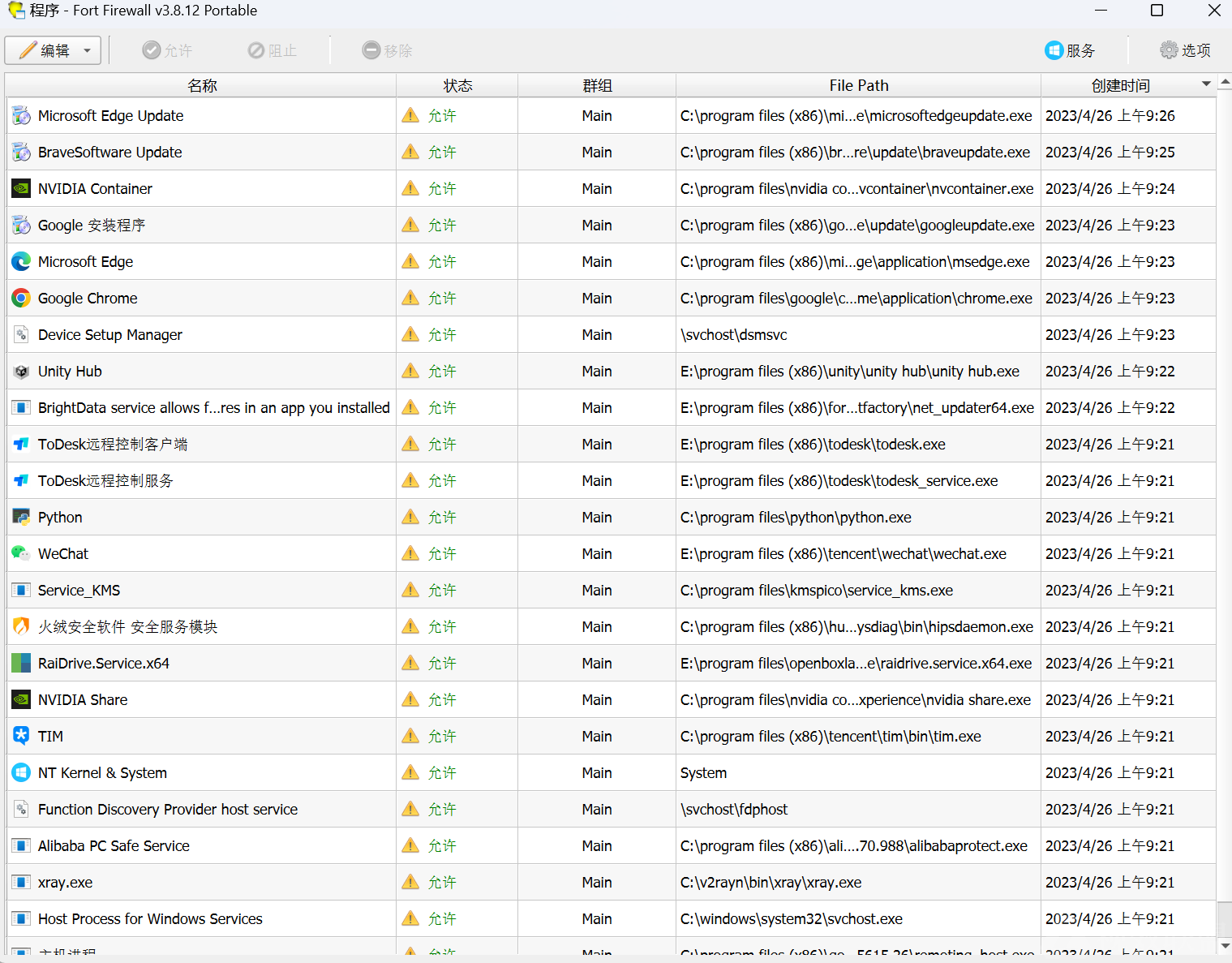
Task: Click the warning icon in the Python row
Action: tap(411, 517)
